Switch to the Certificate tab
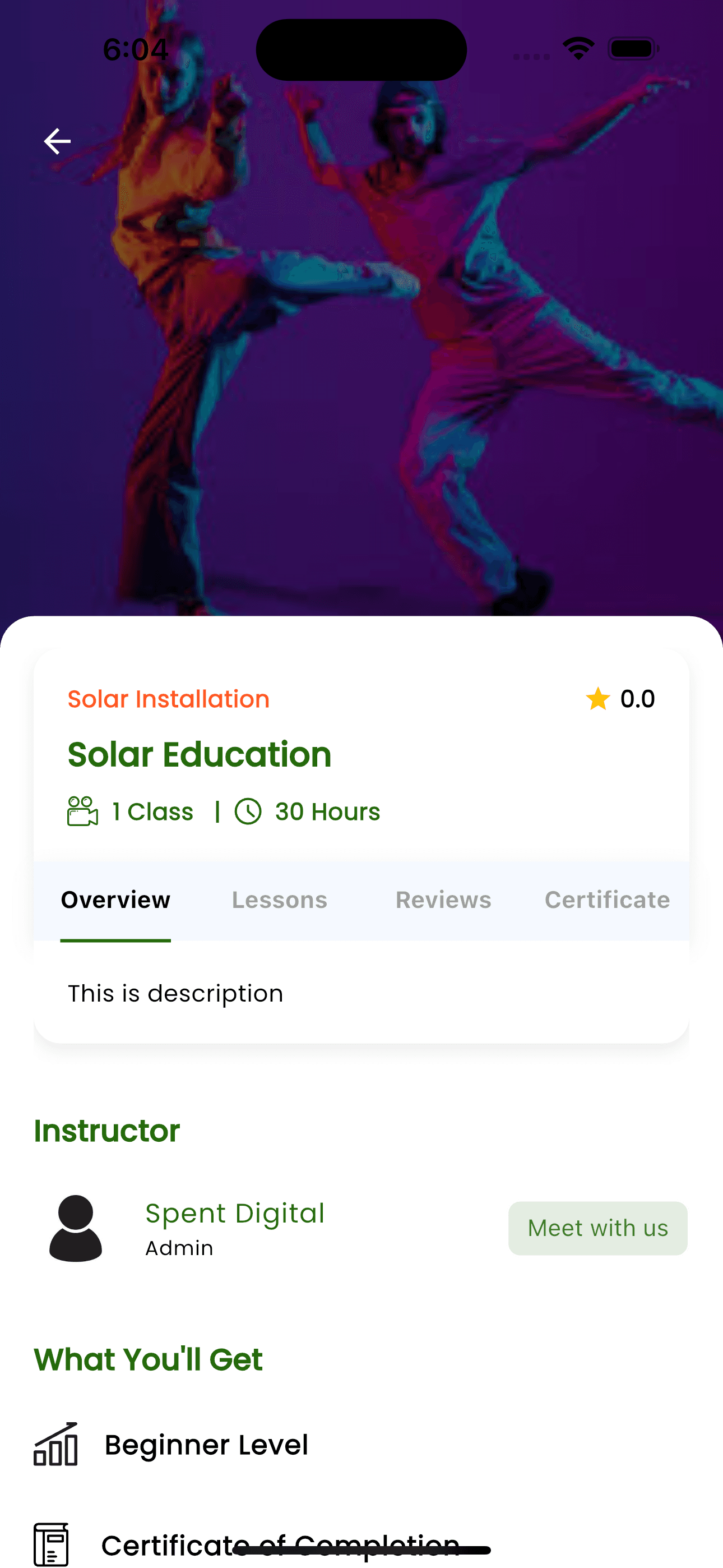 tap(607, 900)
